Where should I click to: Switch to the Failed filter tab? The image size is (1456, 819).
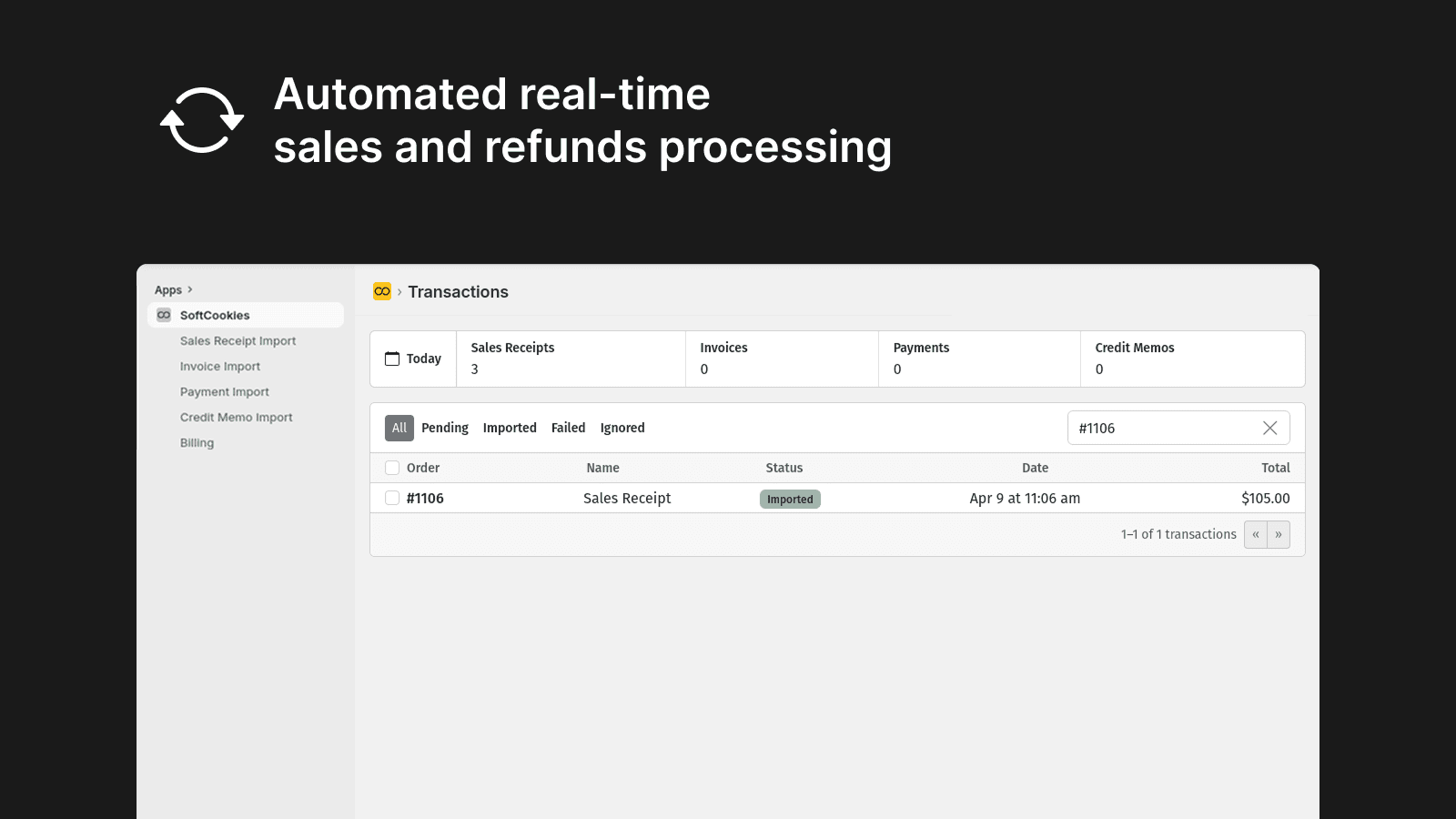point(569,428)
